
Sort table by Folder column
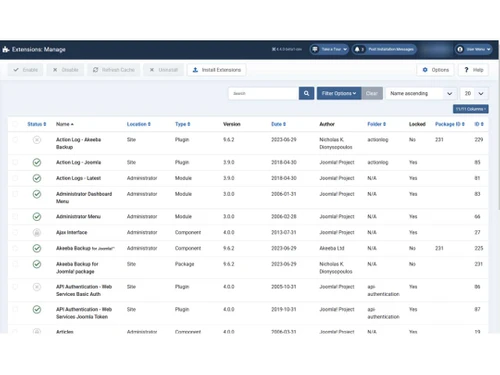click(x=376, y=124)
